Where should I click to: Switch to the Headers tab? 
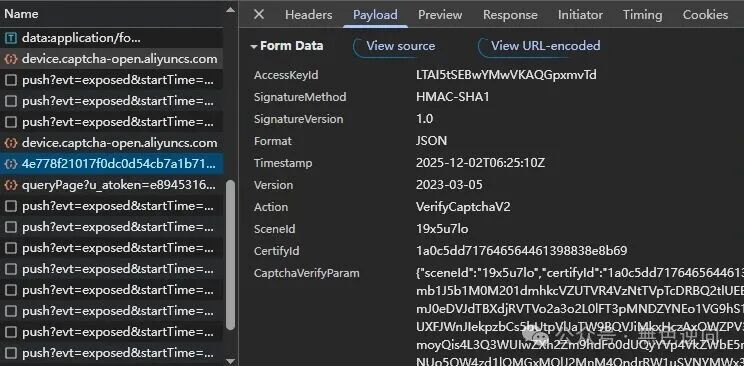[x=308, y=15]
